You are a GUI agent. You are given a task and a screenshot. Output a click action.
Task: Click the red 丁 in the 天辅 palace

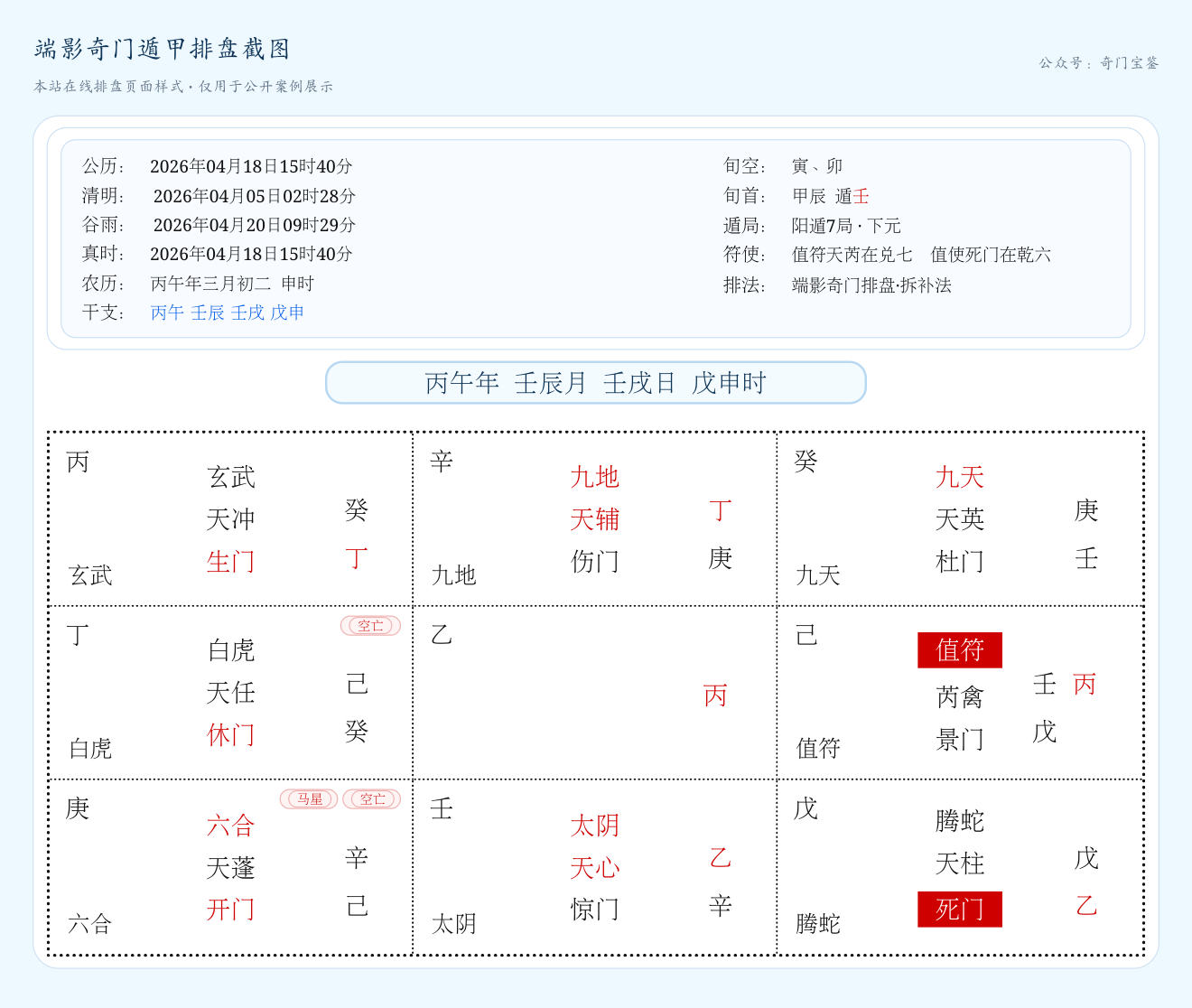[x=720, y=510]
